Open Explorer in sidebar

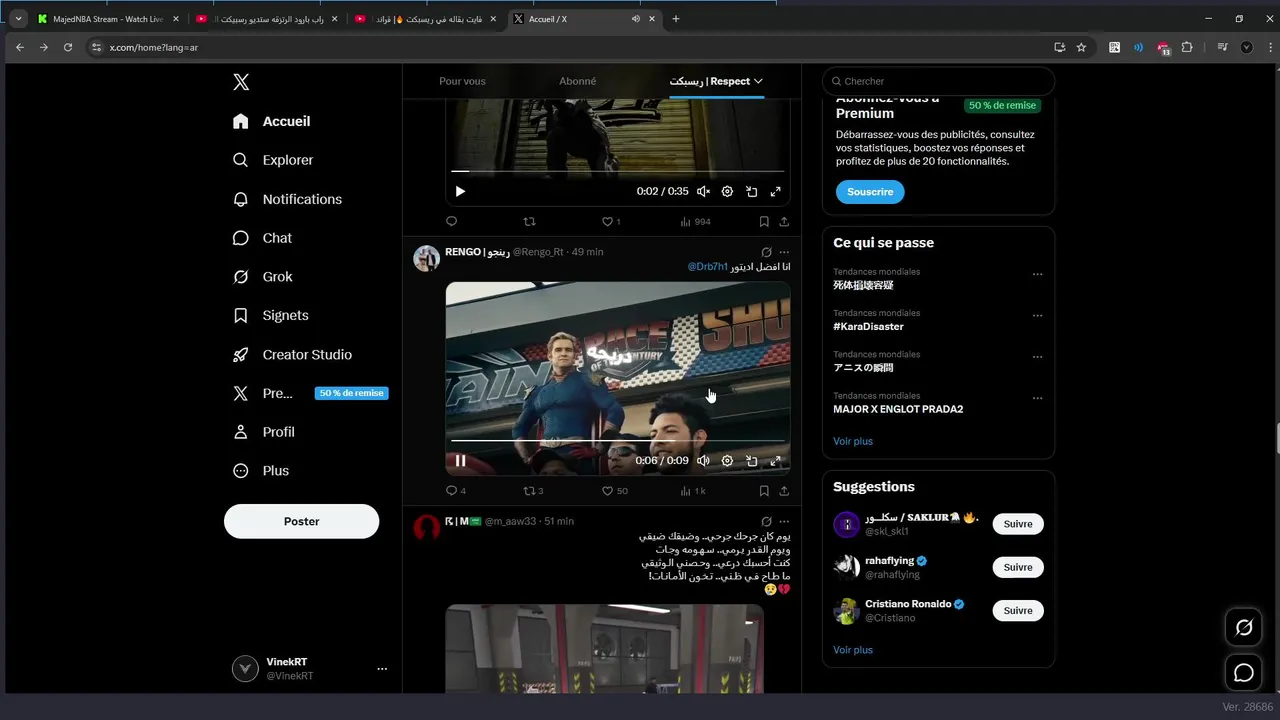coord(273,160)
